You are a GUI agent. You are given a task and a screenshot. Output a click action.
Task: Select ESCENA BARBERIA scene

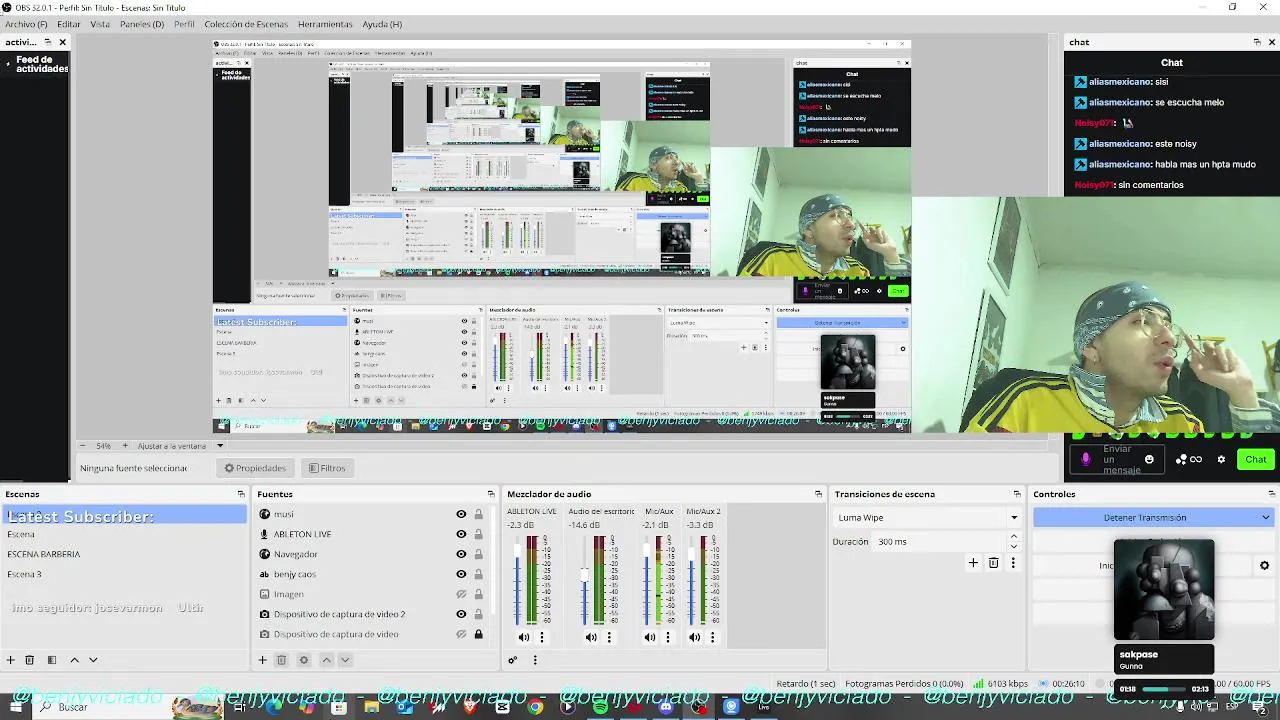click(x=44, y=554)
